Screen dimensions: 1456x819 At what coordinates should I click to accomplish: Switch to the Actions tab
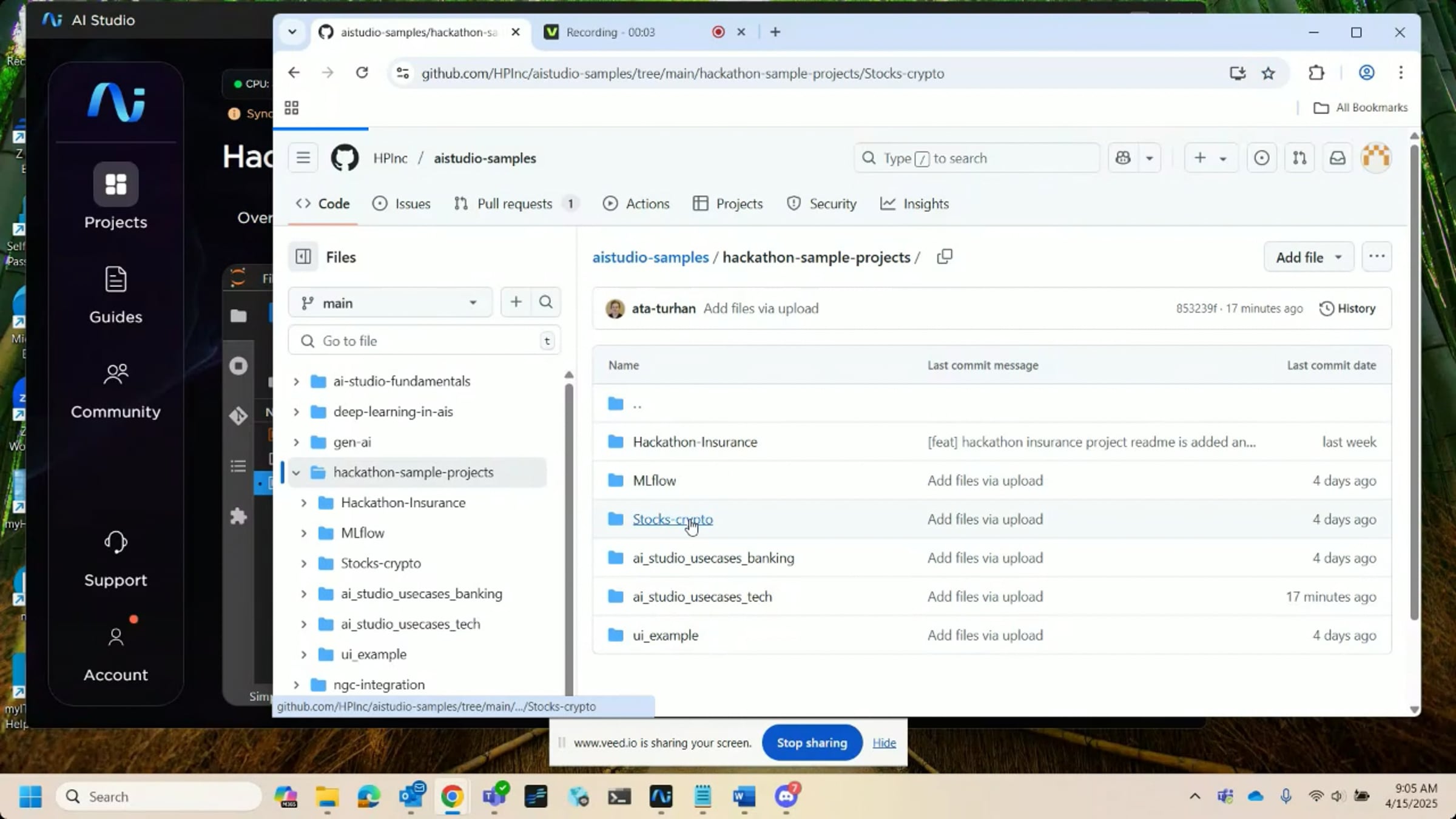click(636, 204)
